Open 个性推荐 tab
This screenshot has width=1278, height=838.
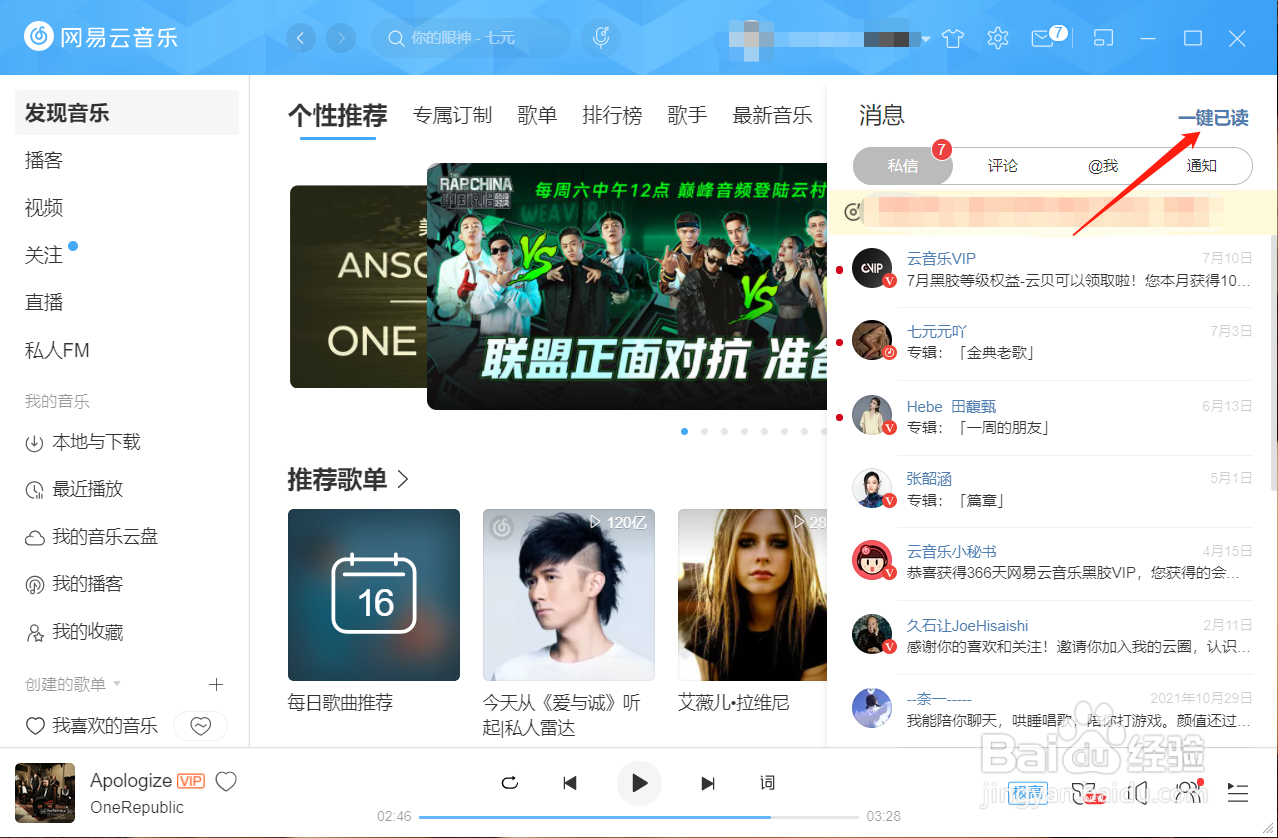(337, 115)
